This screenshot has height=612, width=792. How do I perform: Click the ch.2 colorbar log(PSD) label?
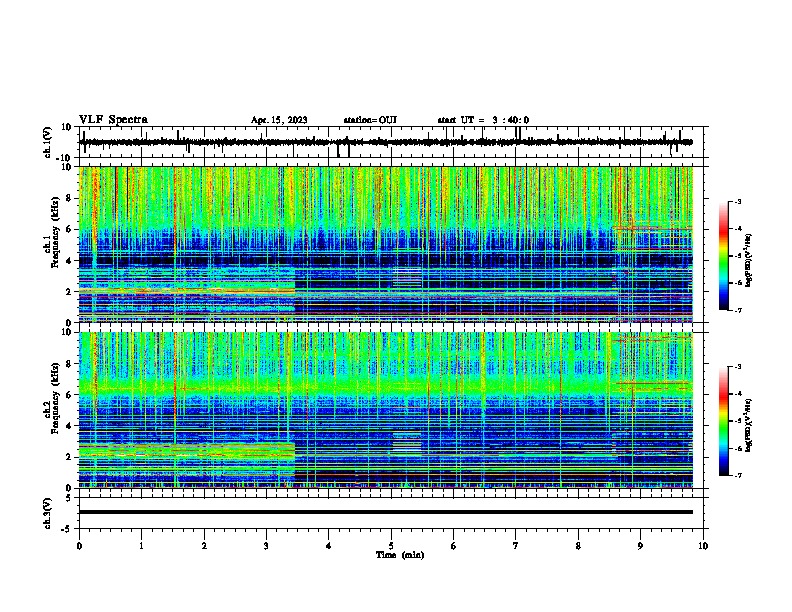(x=748, y=426)
